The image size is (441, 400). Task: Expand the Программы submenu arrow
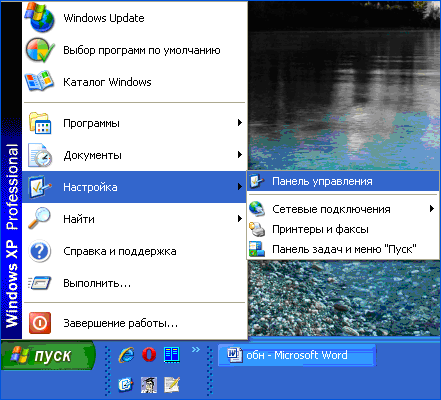pos(239,123)
